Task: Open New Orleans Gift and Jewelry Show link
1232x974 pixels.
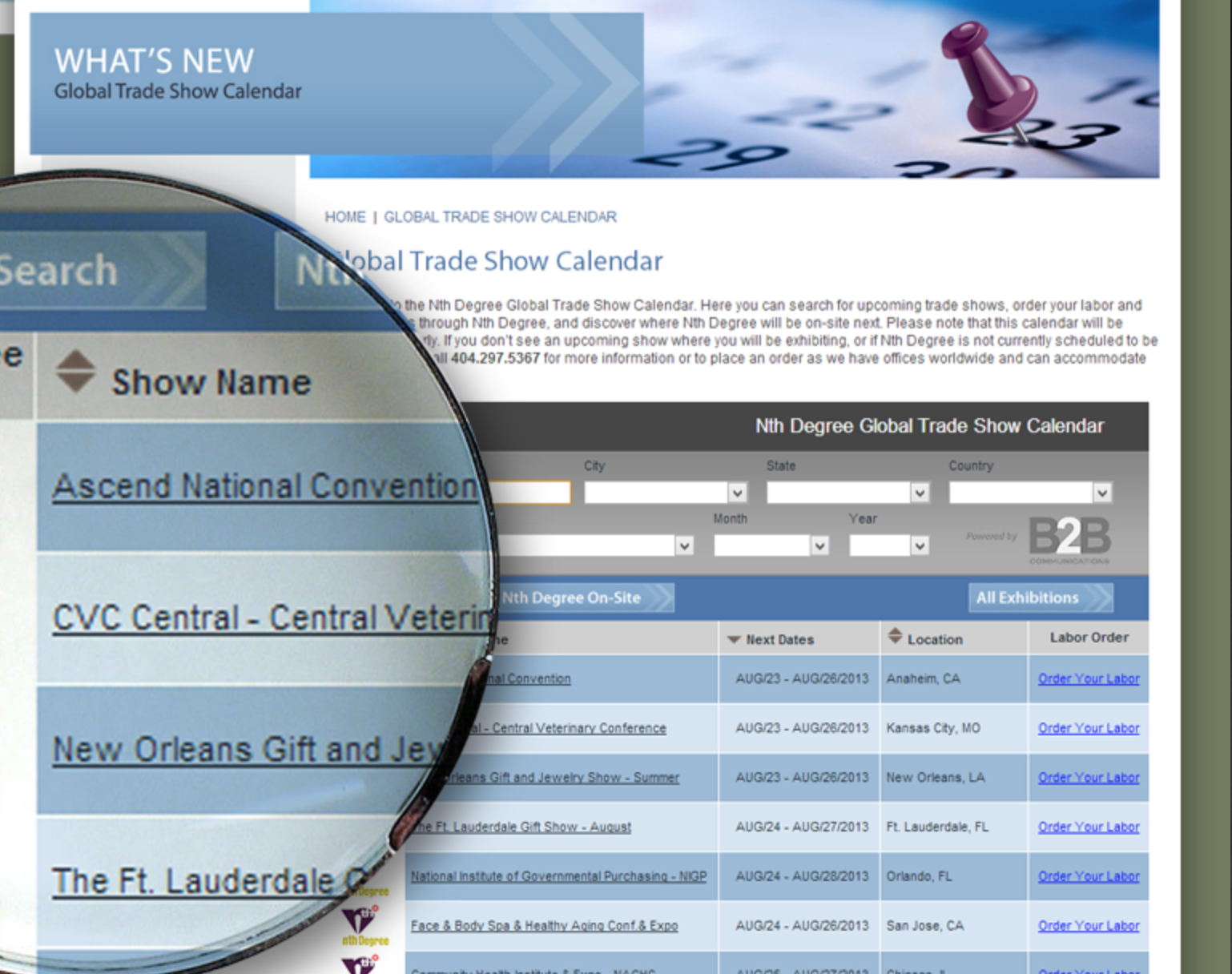Action: click(x=561, y=778)
